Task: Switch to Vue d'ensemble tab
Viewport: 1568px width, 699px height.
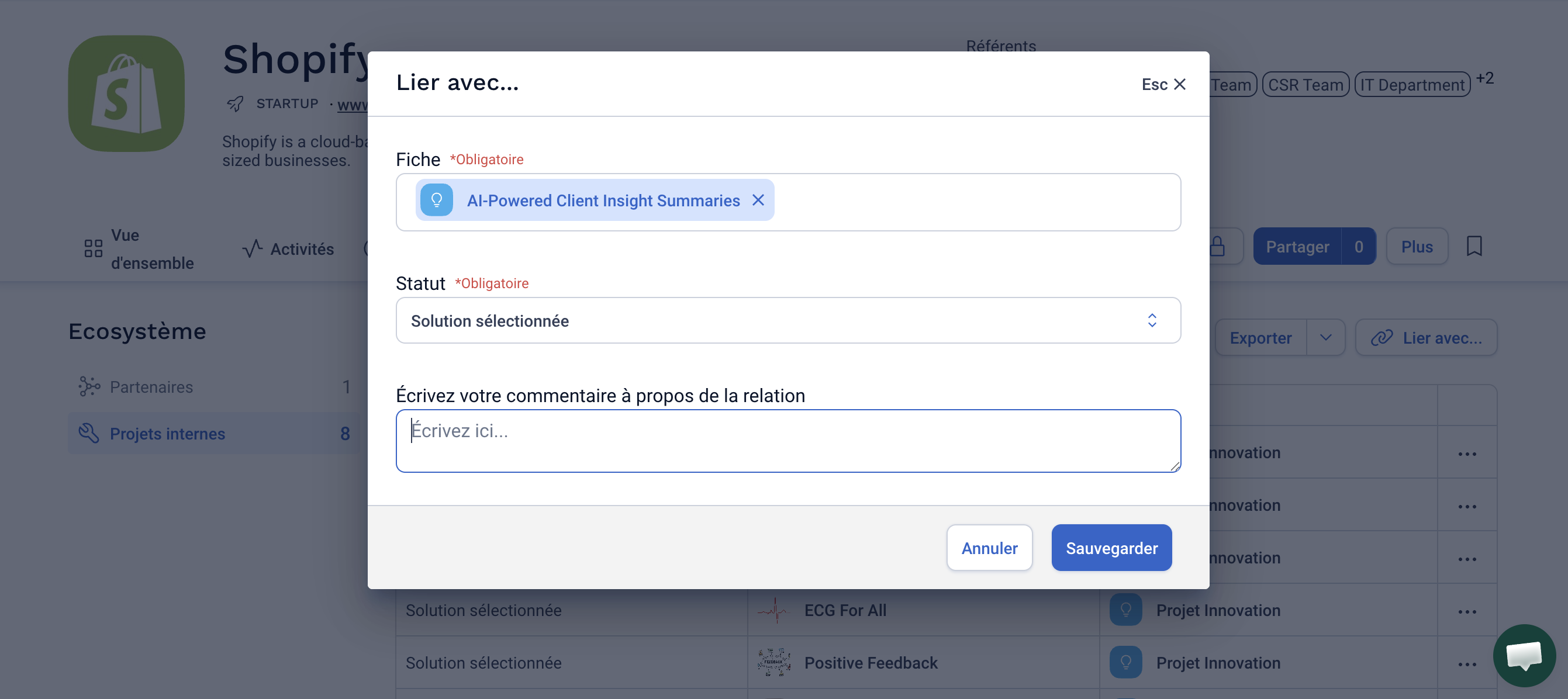Action: coord(139,249)
